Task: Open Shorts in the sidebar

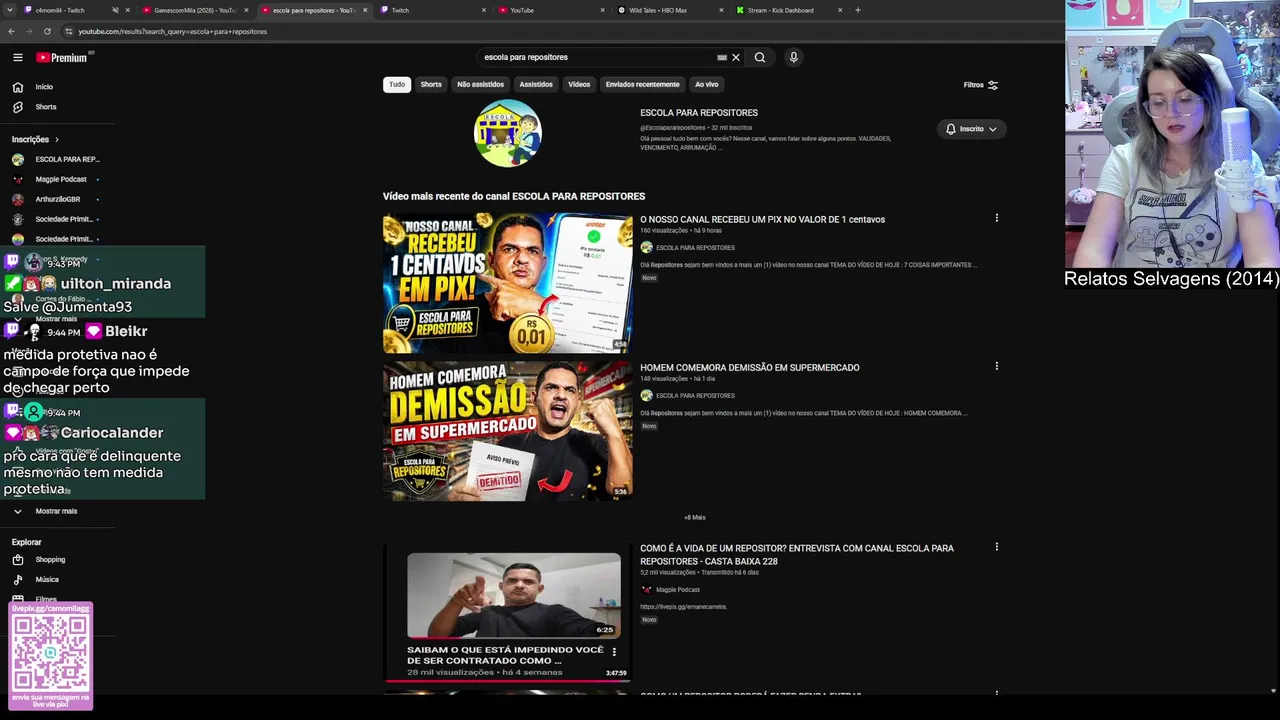Action: [46, 107]
